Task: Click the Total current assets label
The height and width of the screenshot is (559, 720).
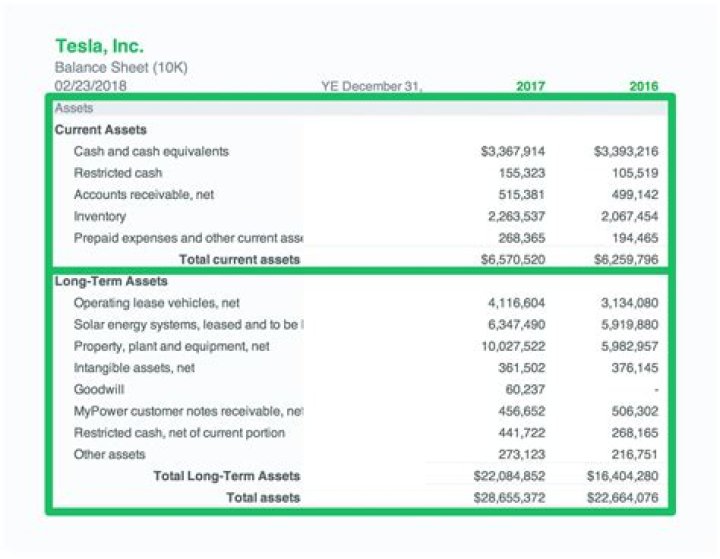Action: pyautogui.click(x=239, y=260)
